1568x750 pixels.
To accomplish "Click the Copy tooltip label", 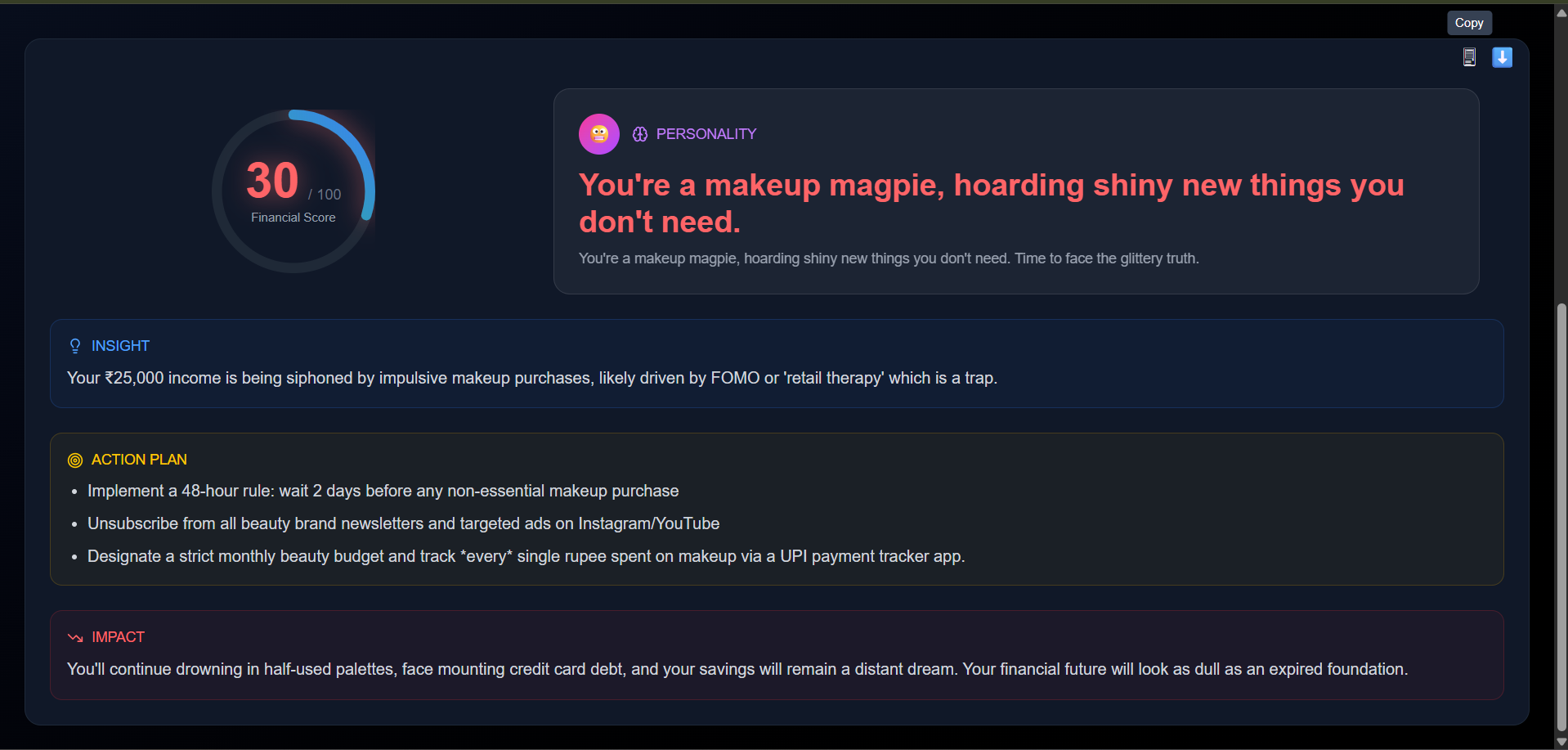I will tap(1469, 23).
